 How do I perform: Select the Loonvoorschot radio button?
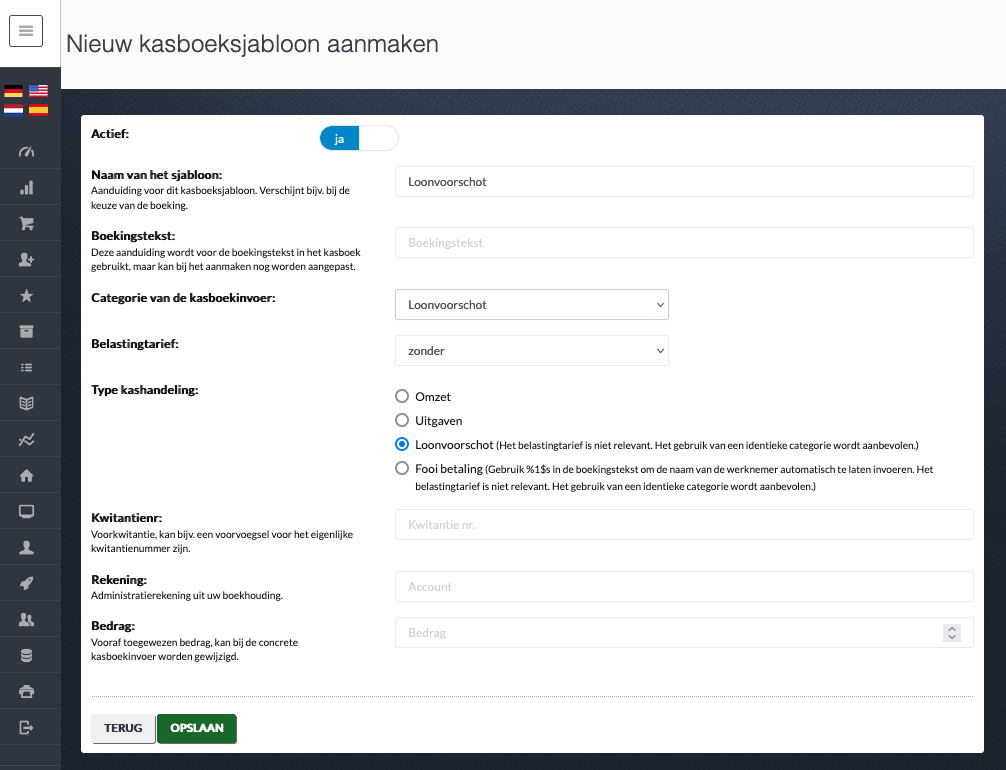(402, 444)
